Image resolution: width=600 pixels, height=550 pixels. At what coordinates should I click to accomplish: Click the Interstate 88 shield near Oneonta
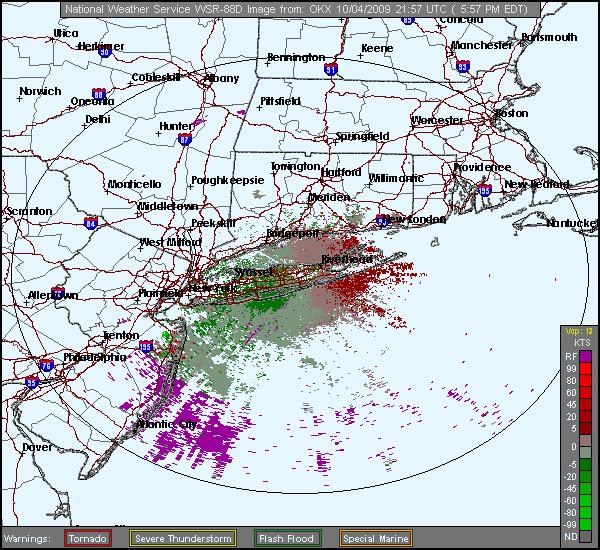pyautogui.click(x=99, y=94)
